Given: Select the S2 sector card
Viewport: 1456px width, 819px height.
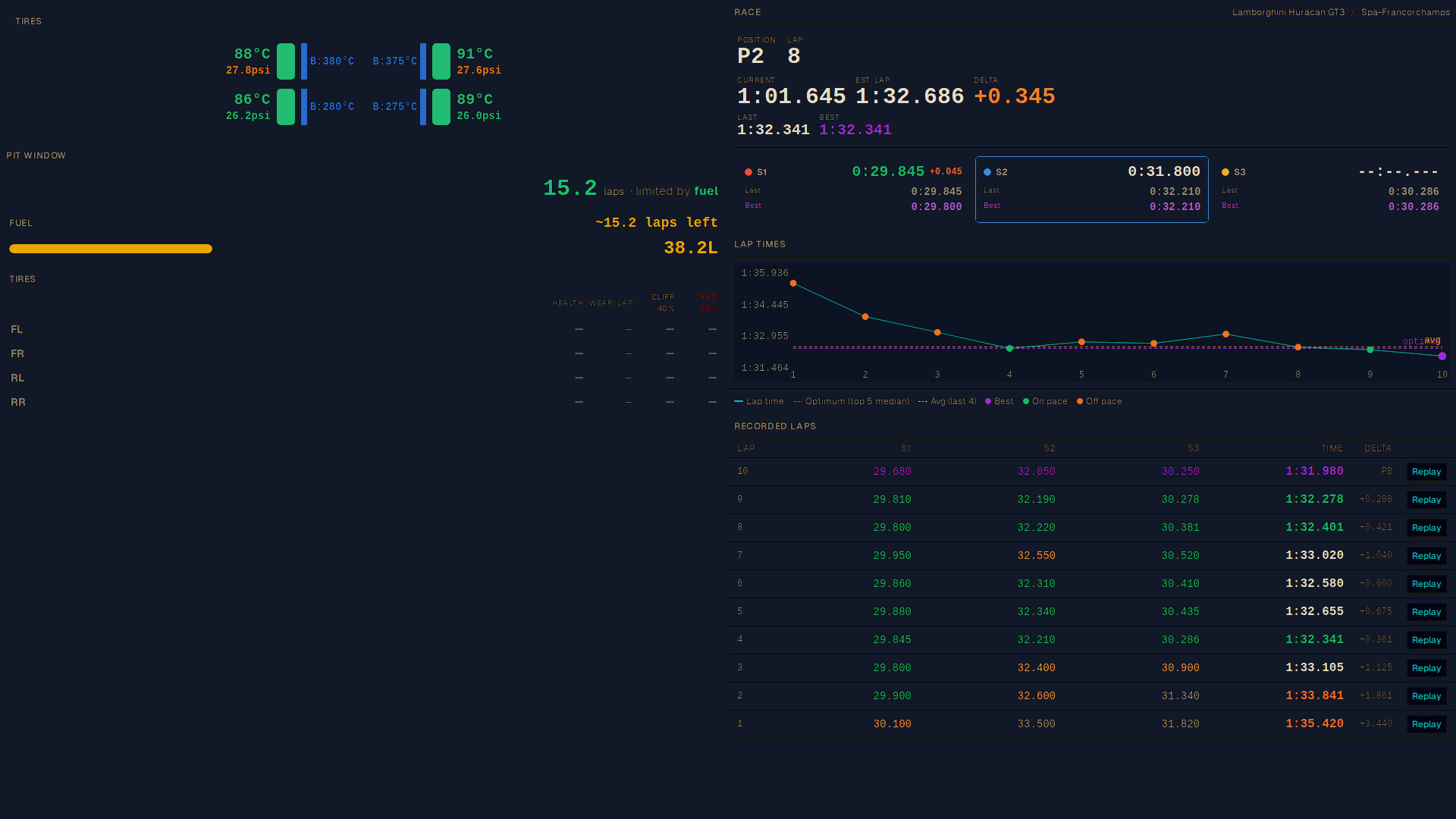Looking at the screenshot, I should pos(1091,190).
